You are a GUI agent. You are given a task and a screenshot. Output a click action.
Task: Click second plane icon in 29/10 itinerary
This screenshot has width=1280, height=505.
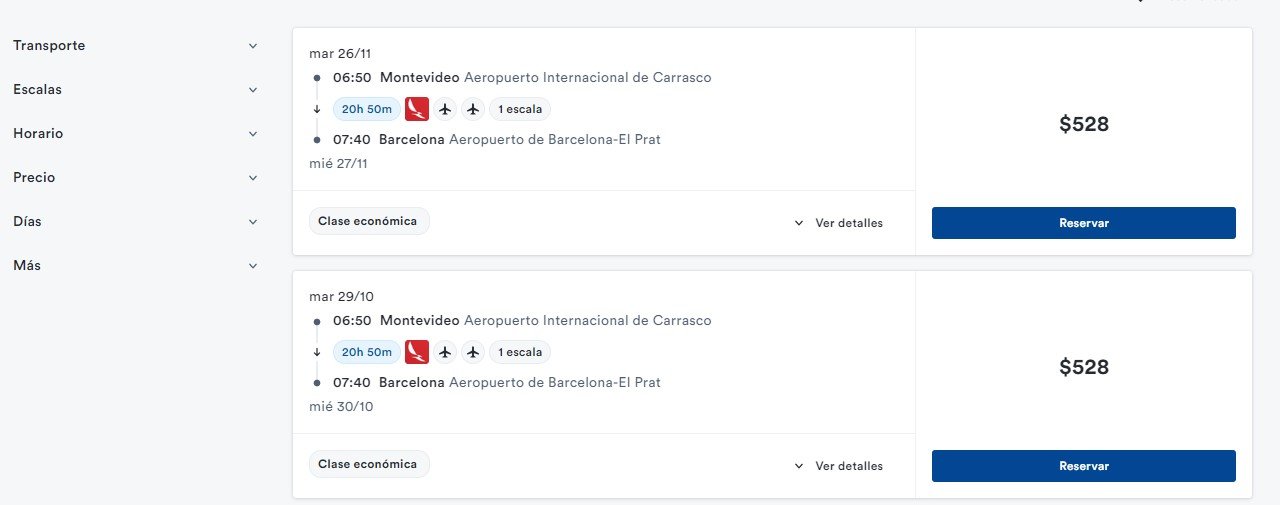473,352
